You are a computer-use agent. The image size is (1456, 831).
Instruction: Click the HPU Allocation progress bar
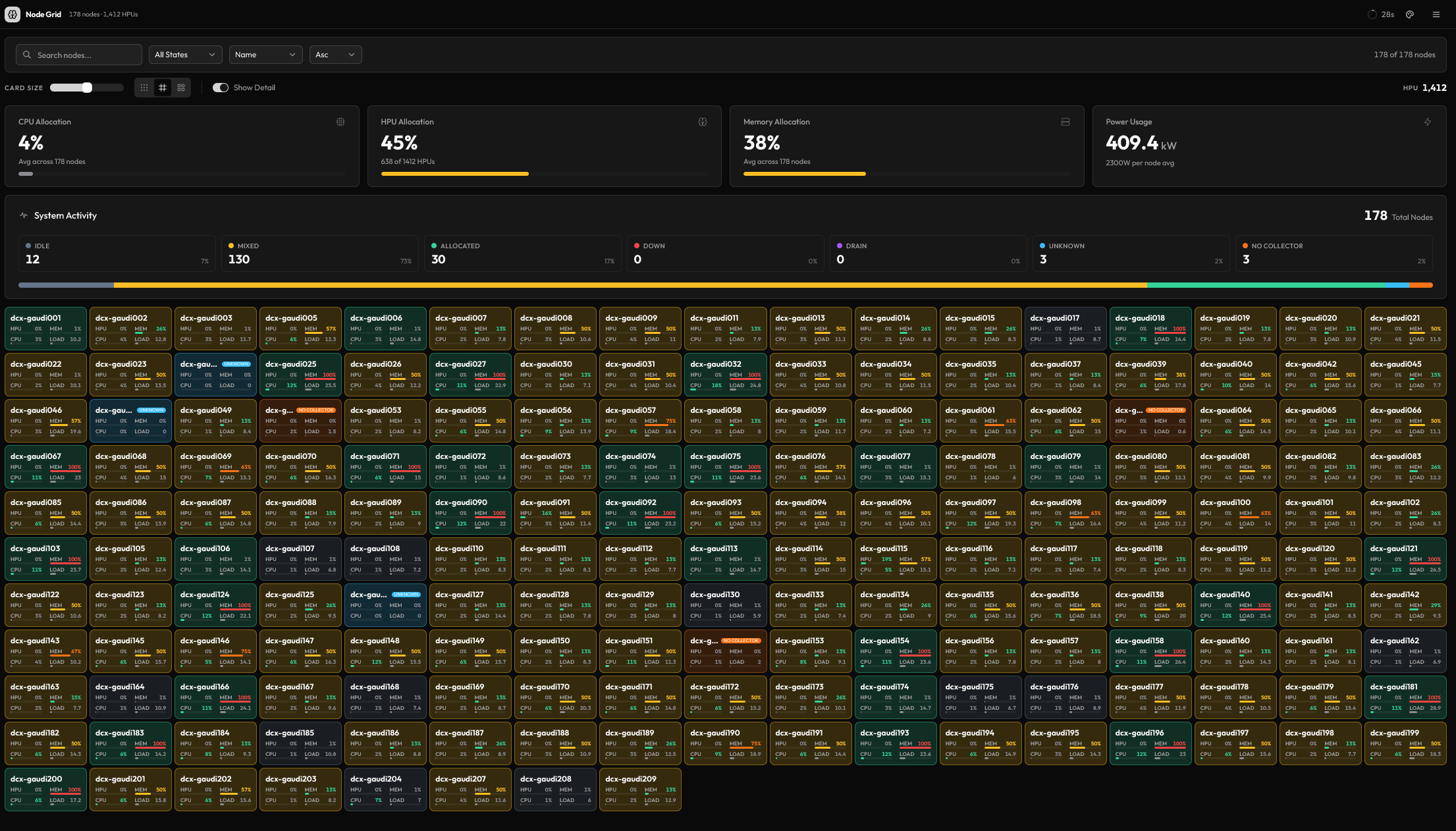tap(545, 174)
